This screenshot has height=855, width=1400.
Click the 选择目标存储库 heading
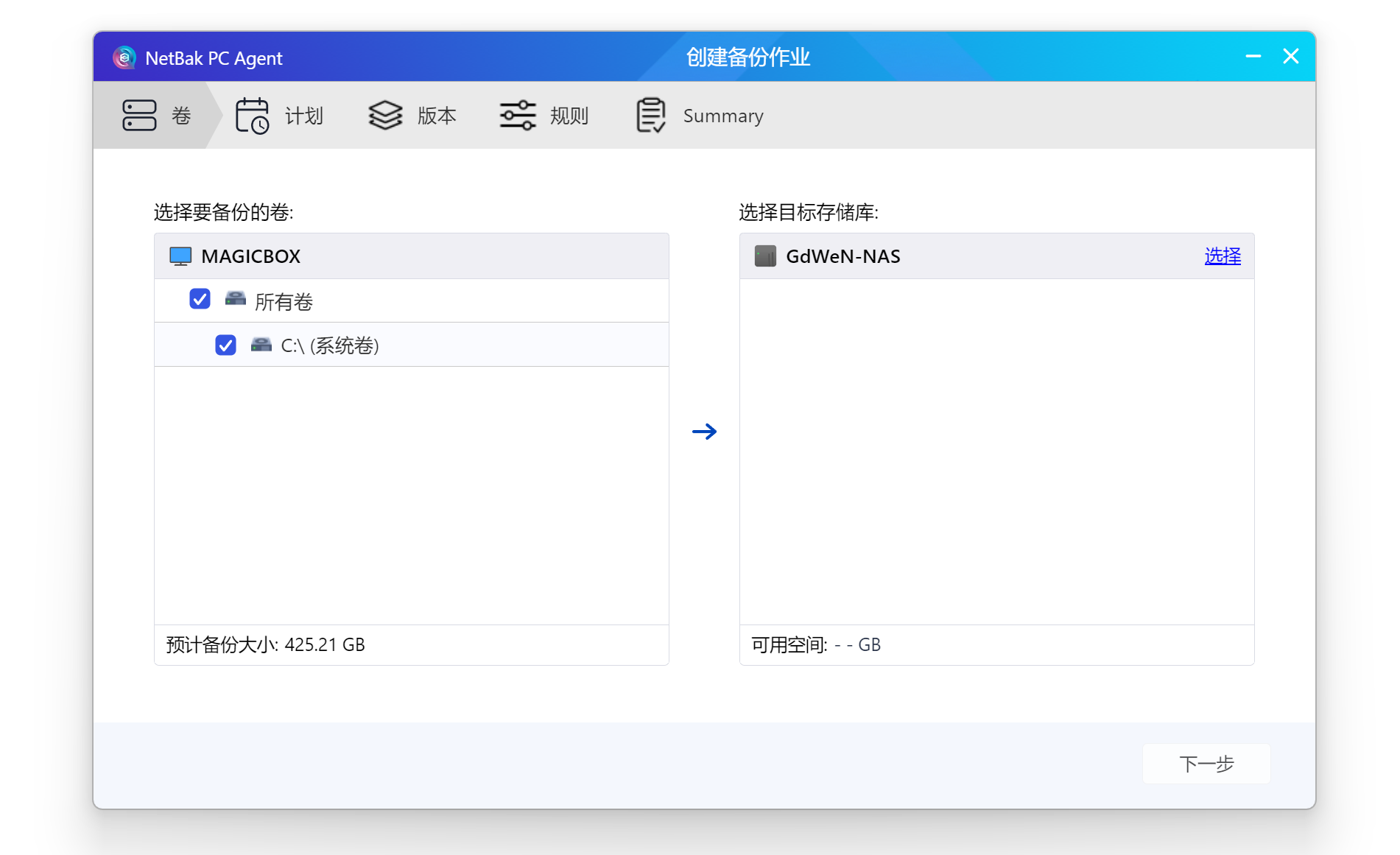[809, 212]
